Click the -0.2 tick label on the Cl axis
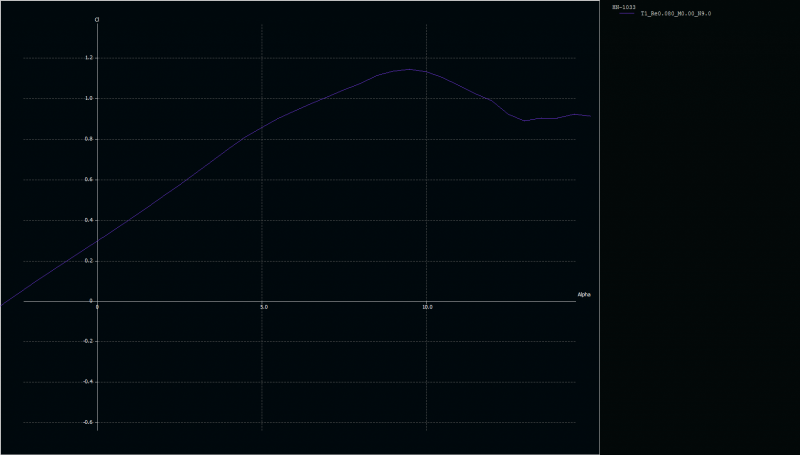The width and height of the screenshot is (800, 455). (88, 341)
